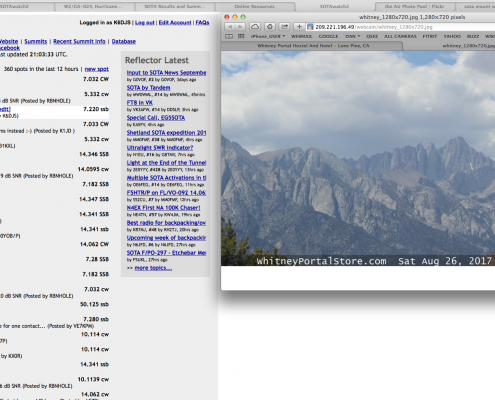Viewport: 495px width, 400px height.
Task: Open 'Special Call, EG5SOTA' topic
Action: pyautogui.click(x=156, y=118)
